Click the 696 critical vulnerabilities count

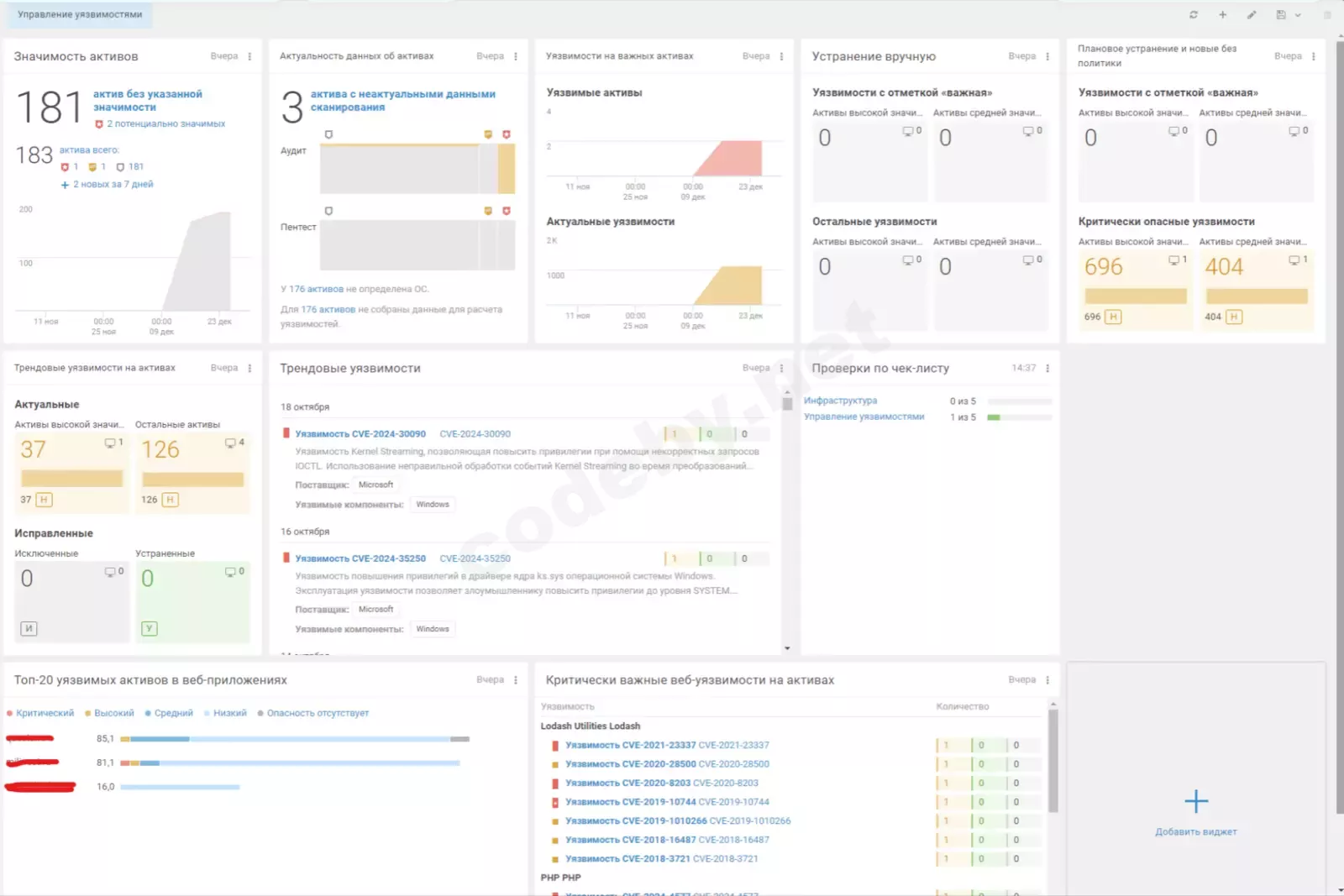tap(1104, 267)
